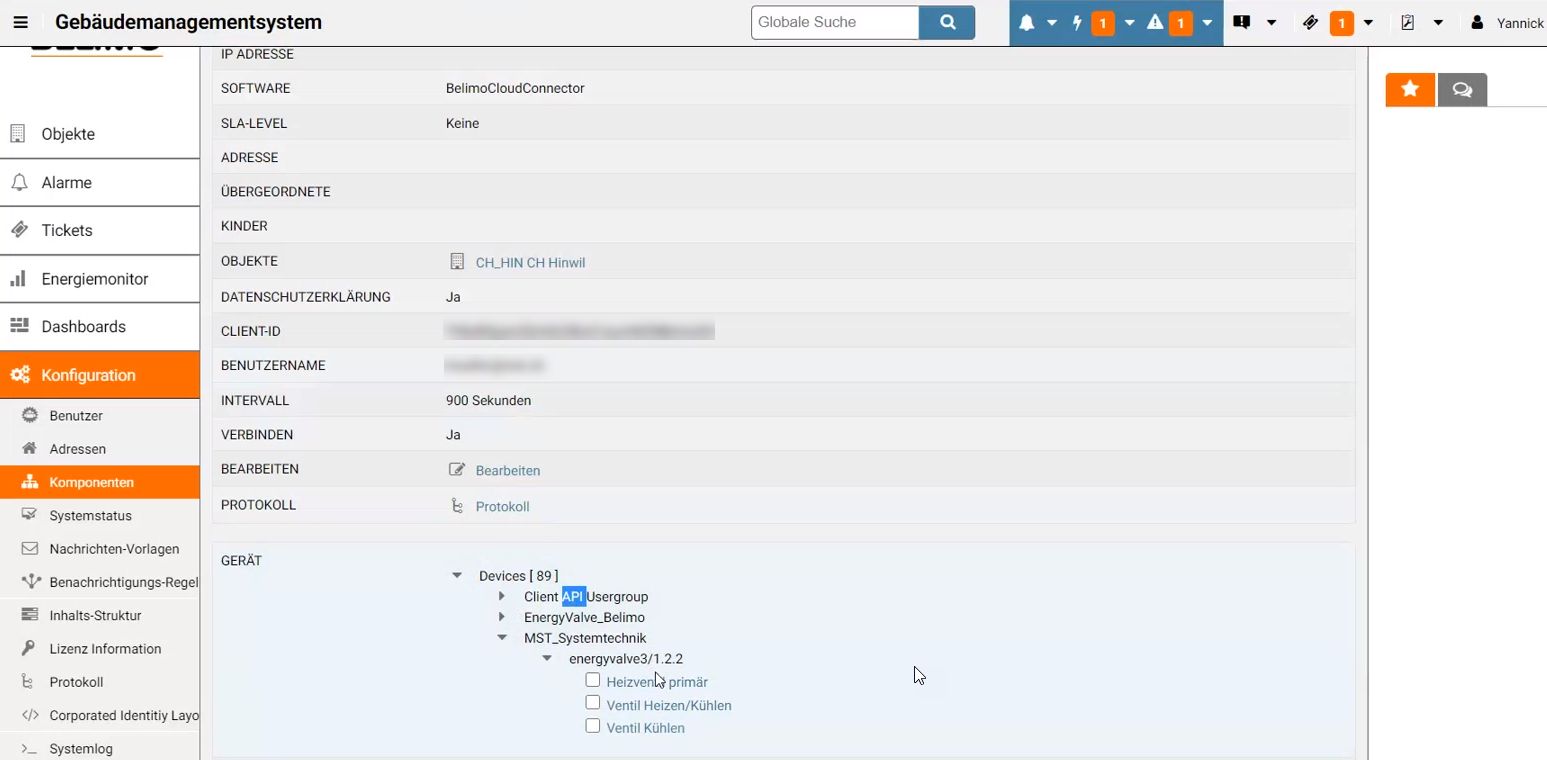This screenshot has width=1547, height=760.
Task: Tick the Ventil Kühlen checkbox
Action: 593,726
